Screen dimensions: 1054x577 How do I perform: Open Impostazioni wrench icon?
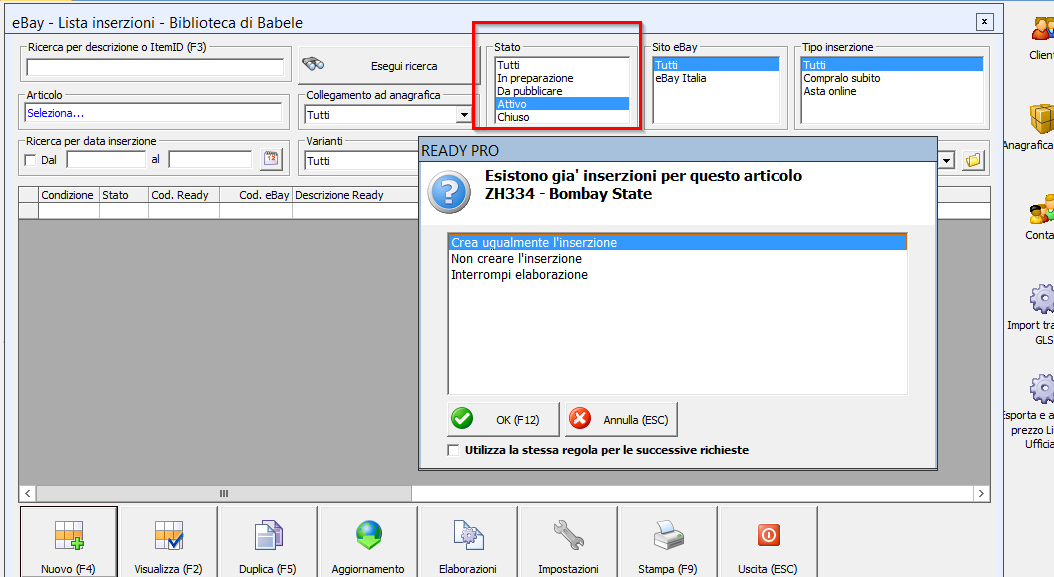coord(569,535)
